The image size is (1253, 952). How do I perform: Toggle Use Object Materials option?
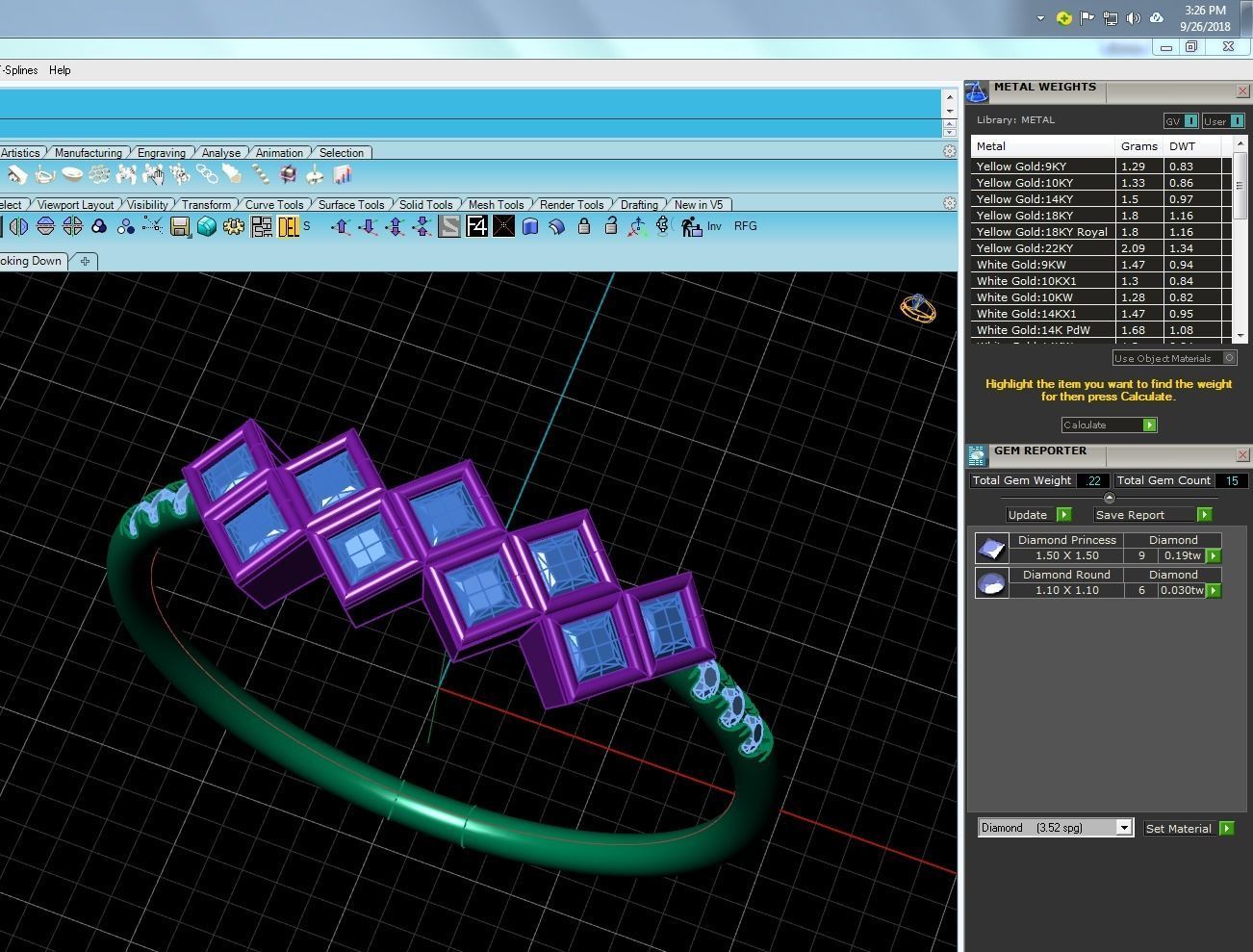tap(1174, 358)
